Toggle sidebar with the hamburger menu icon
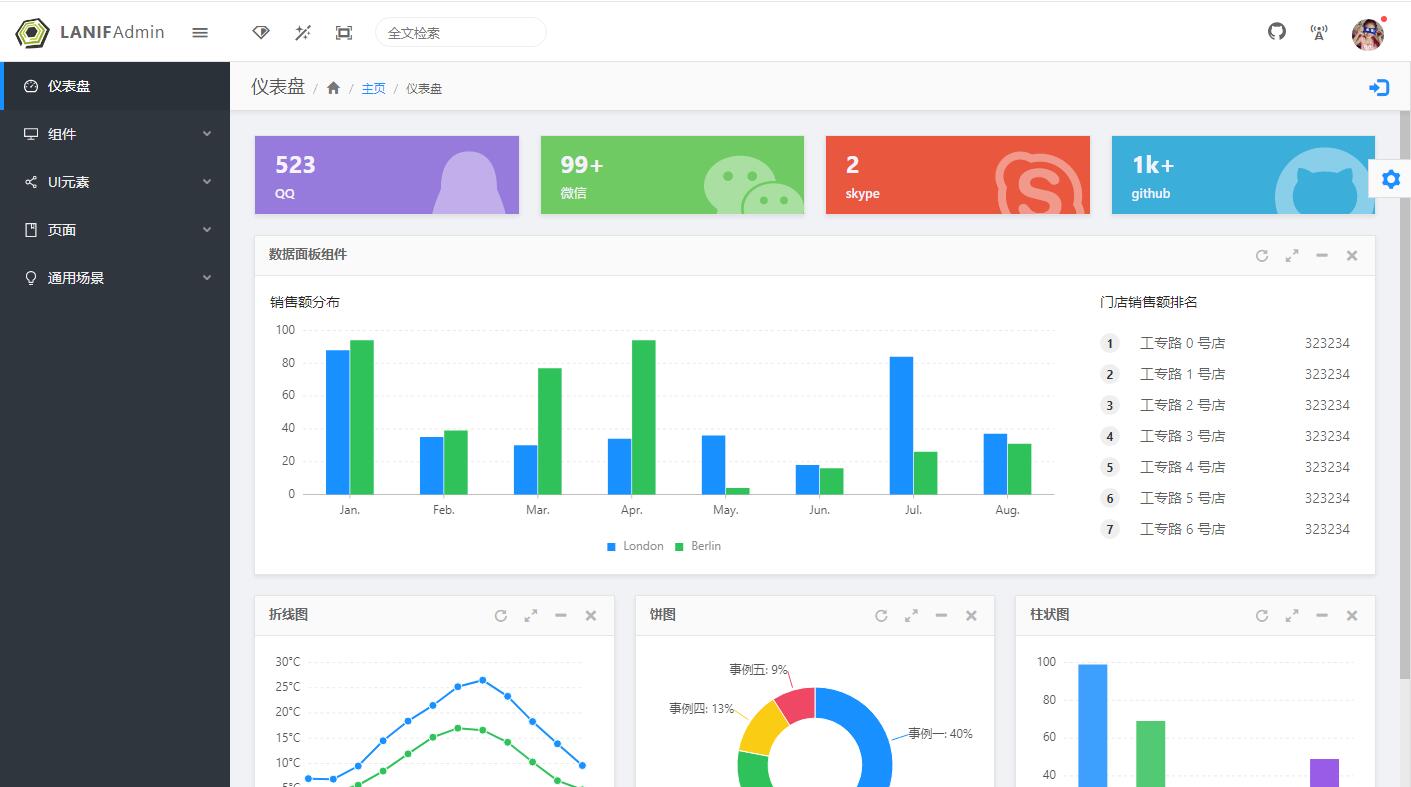The height and width of the screenshot is (787, 1411). pyautogui.click(x=200, y=33)
